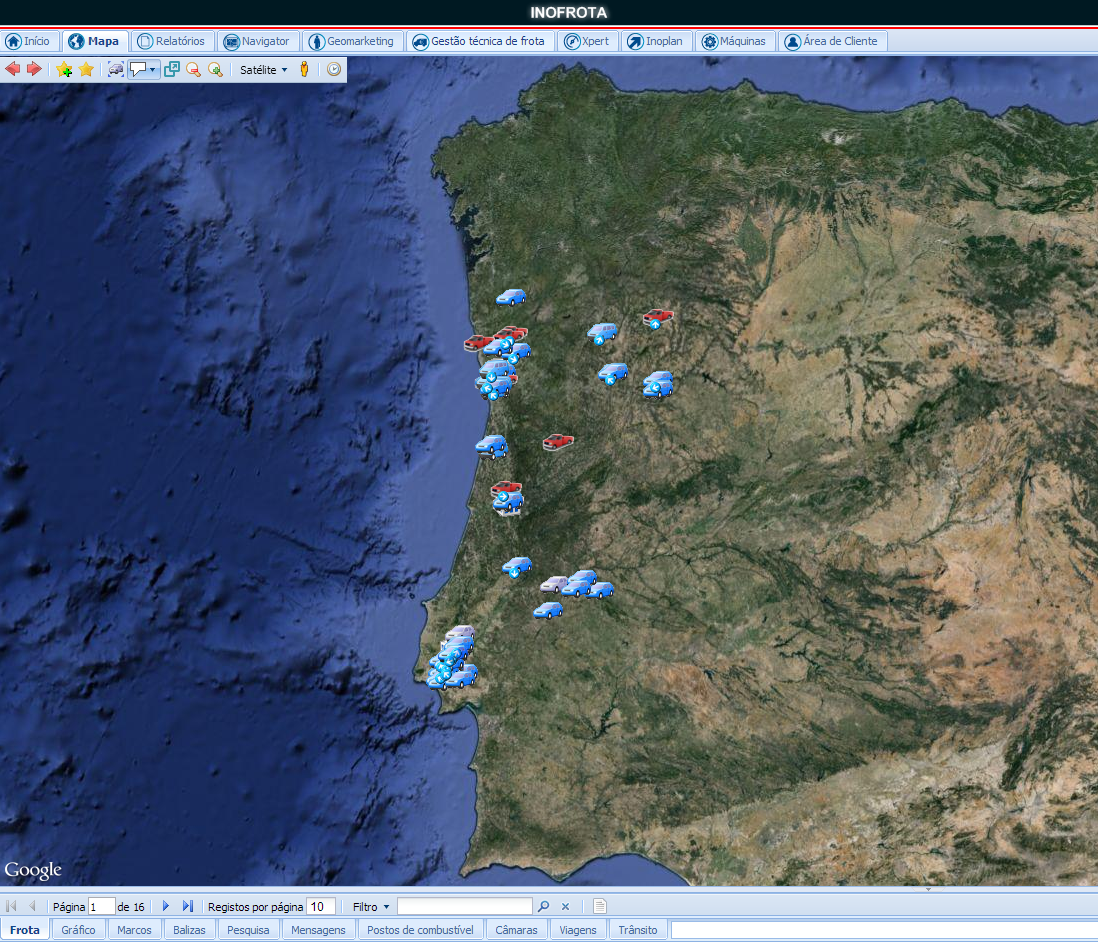Open the Xpert tab
Image resolution: width=1098 pixels, height=947 pixels.
588,41
